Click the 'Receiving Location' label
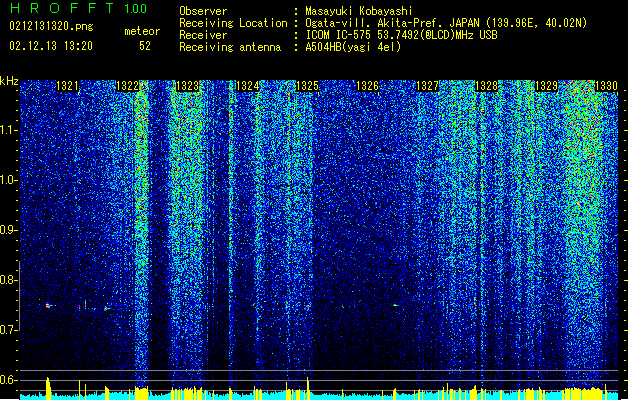The image size is (629, 400). point(233,23)
